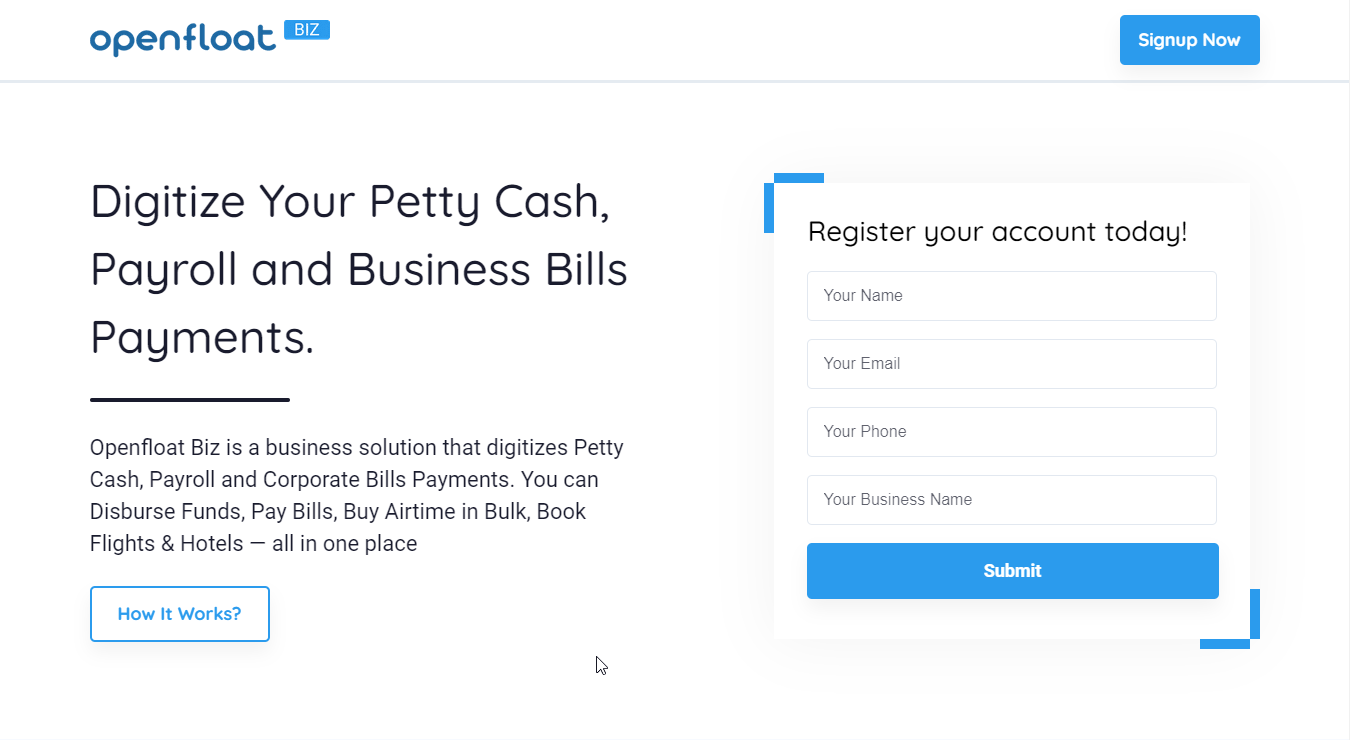Select the Your Email input
Image resolution: width=1350 pixels, height=740 pixels.
tap(1011, 364)
